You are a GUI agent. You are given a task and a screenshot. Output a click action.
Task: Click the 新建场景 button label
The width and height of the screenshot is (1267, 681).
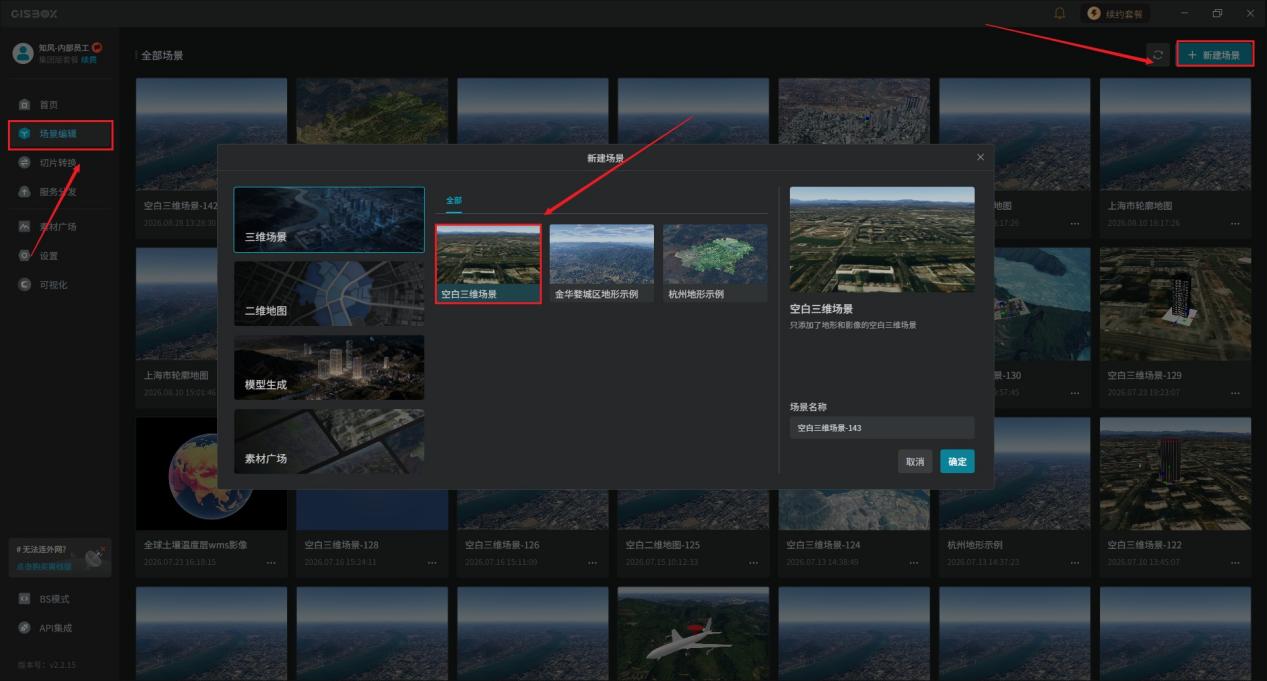tap(1222, 55)
